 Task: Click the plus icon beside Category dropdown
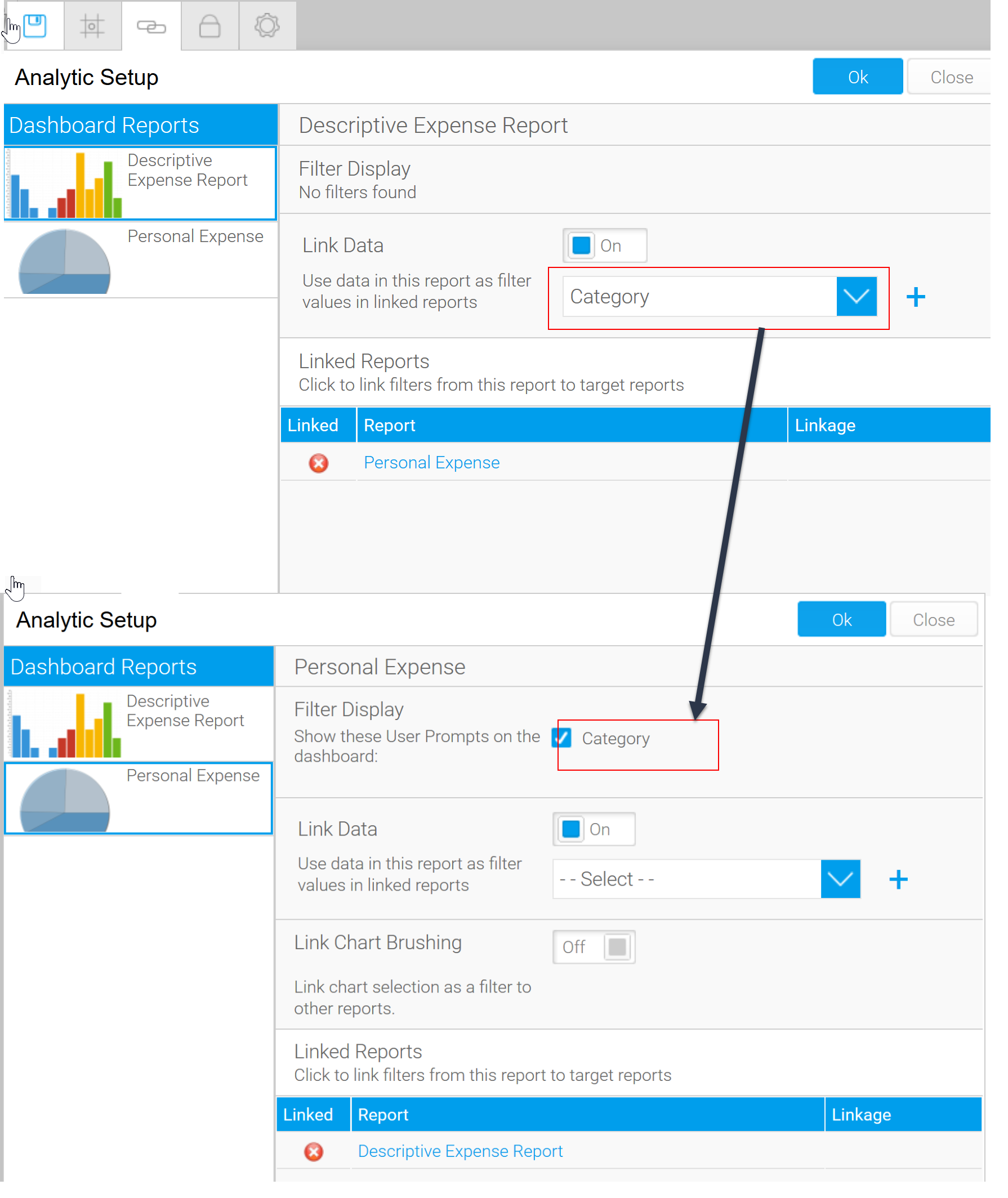(916, 297)
